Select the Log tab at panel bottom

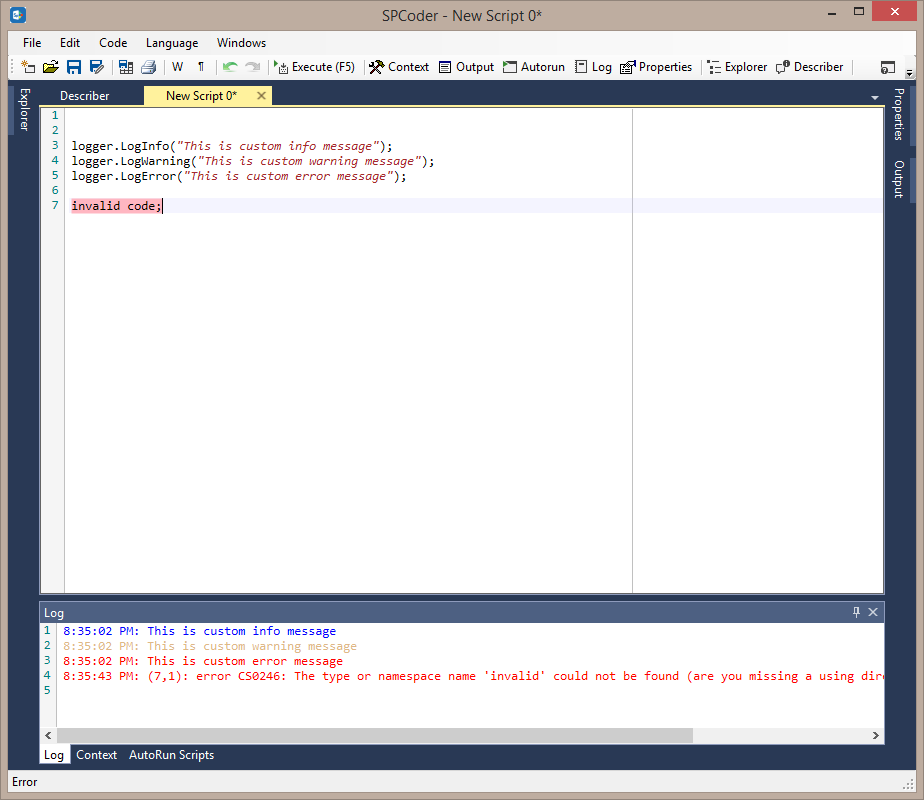click(54, 755)
